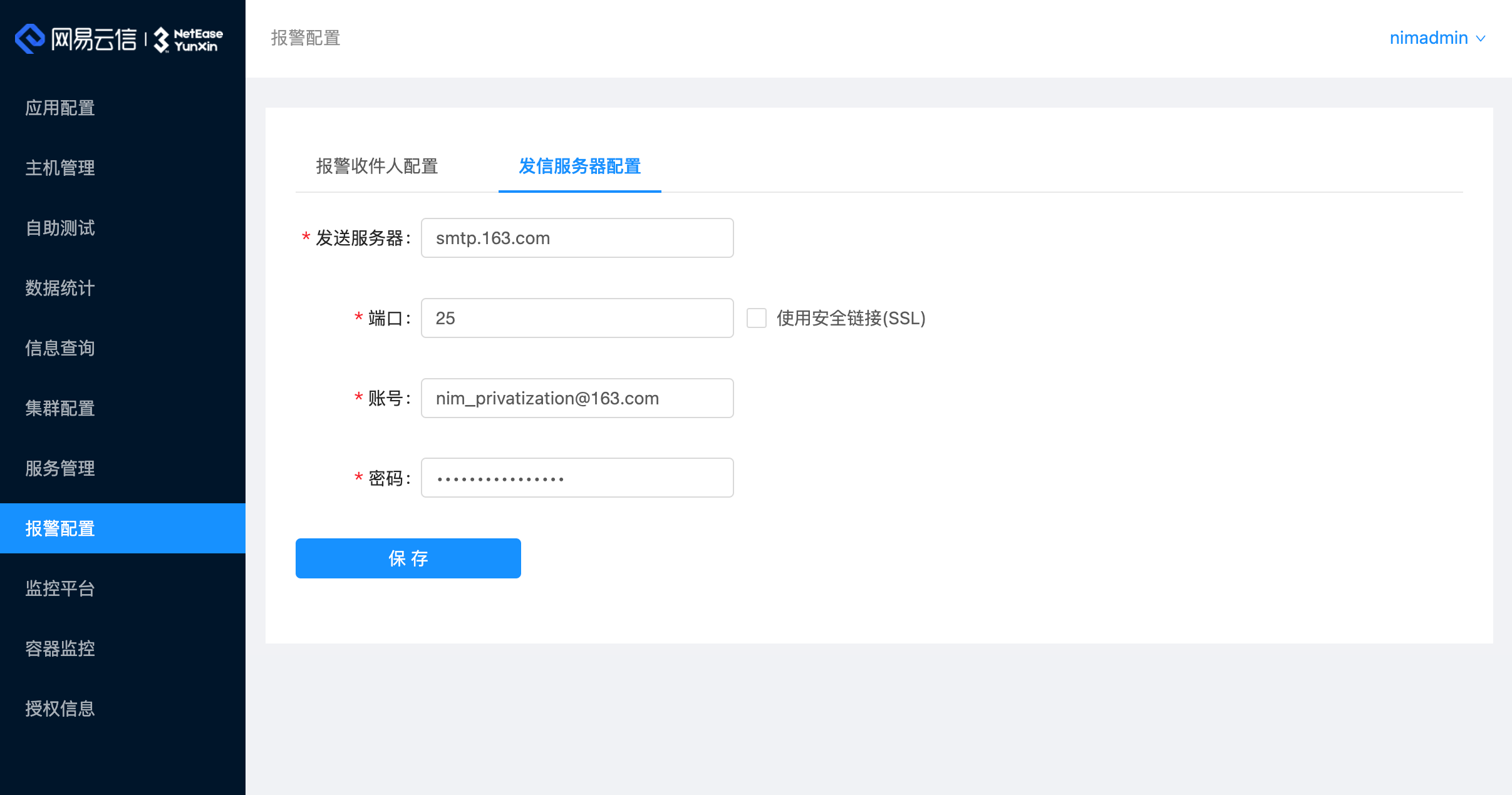Click the 密码 password field
This screenshot has height=795, width=1512.
tap(576, 478)
